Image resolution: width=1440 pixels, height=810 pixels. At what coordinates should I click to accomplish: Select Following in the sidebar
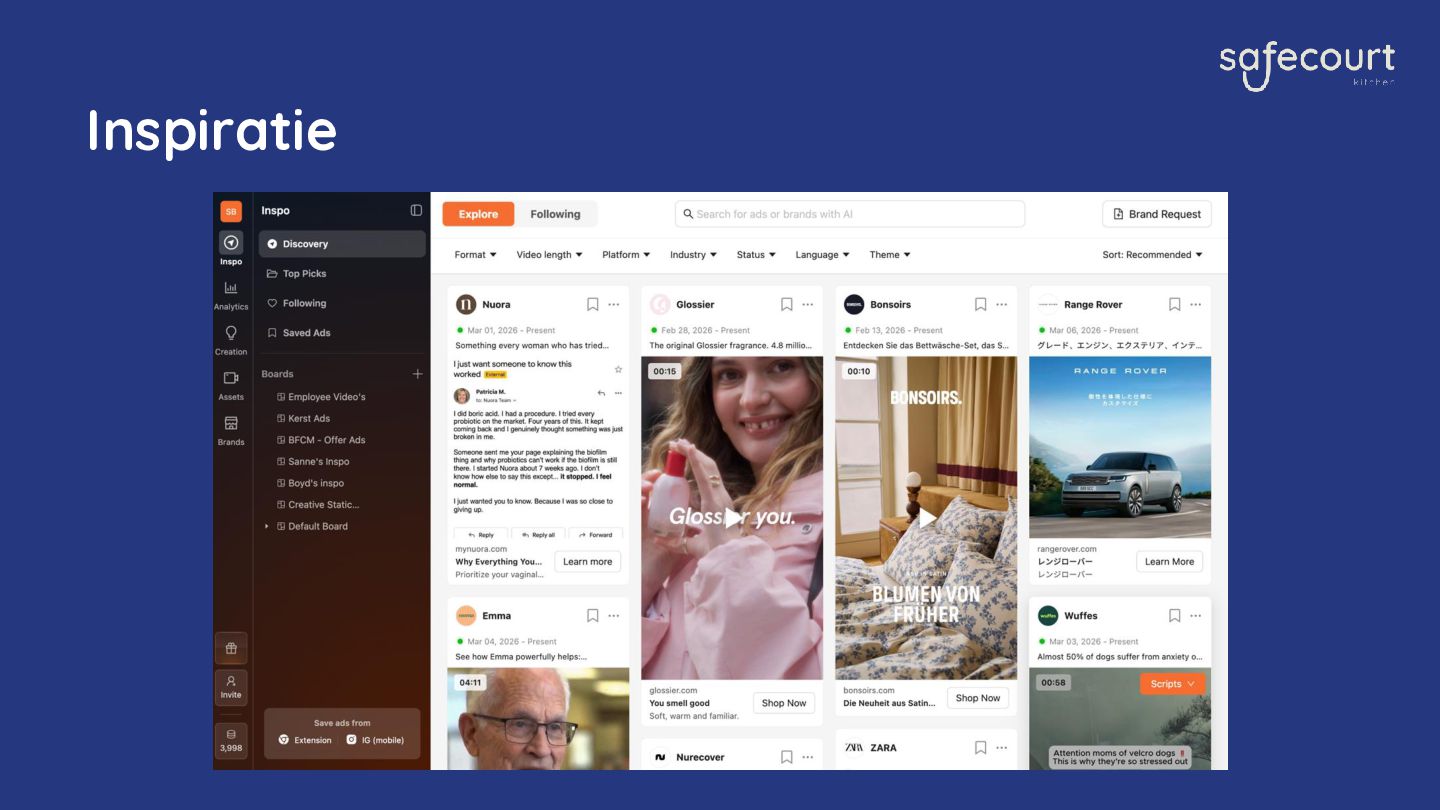pyautogui.click(x=342, y=303)
